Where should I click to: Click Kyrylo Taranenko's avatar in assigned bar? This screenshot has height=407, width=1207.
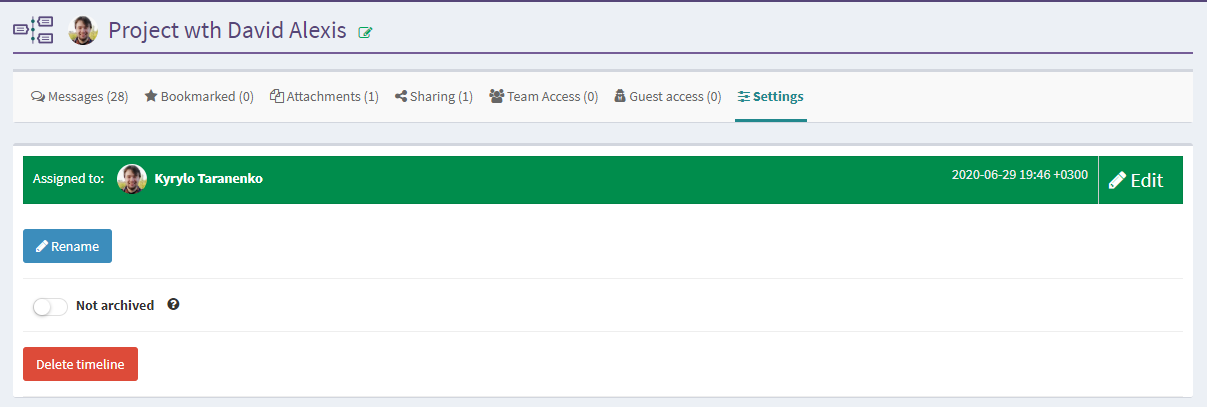(x=132, y=179)
